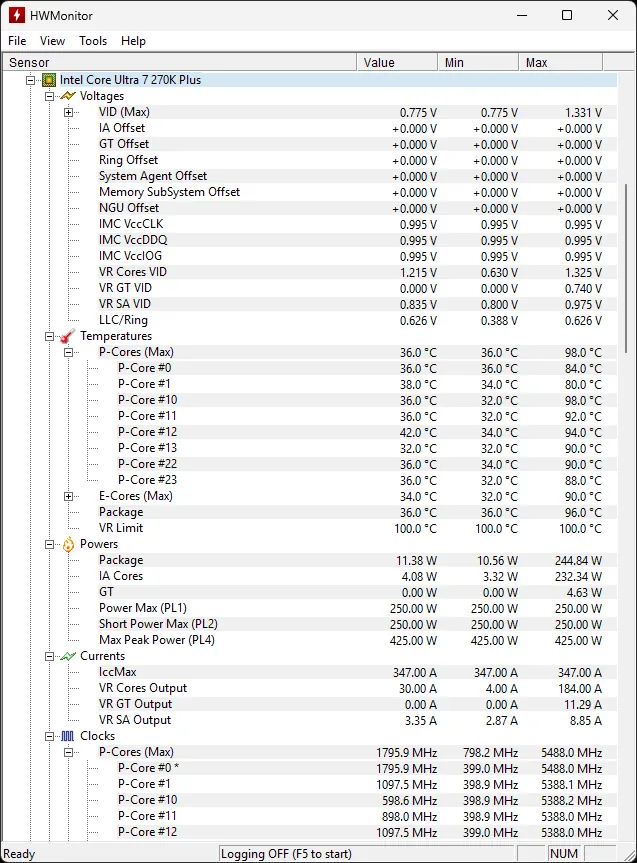Screen dimensions: 637x863
Task: Collapse the Voltages section
Action: tap(50, 96)
